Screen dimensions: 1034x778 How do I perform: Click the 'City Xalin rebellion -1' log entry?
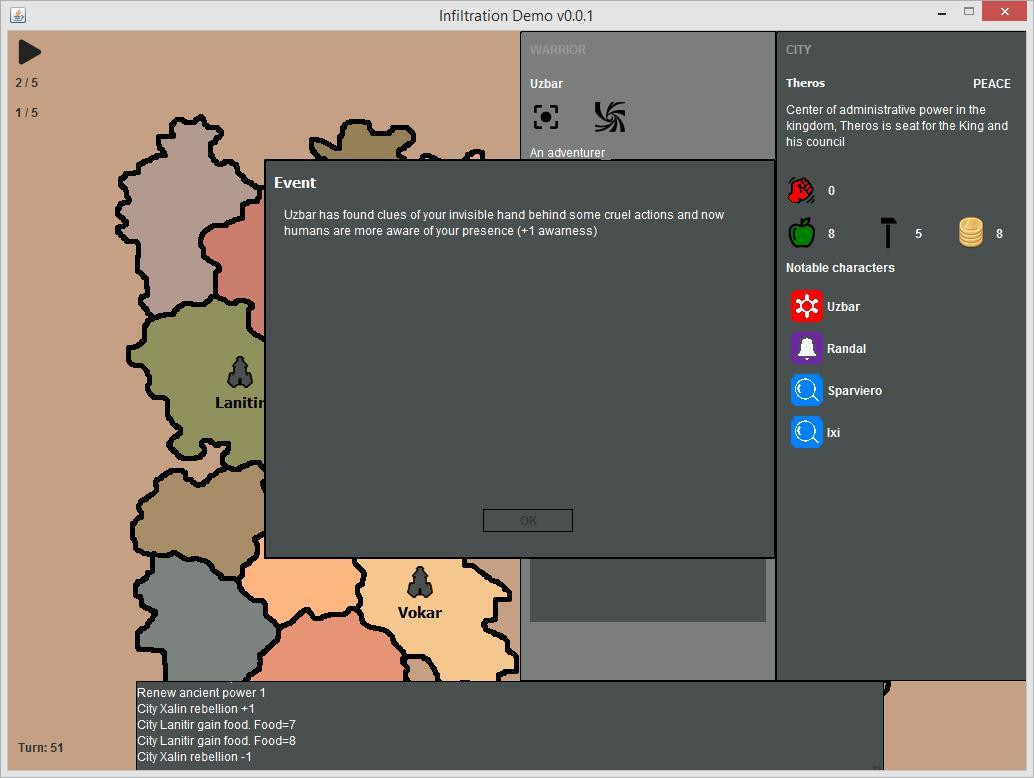pos(194,757)
